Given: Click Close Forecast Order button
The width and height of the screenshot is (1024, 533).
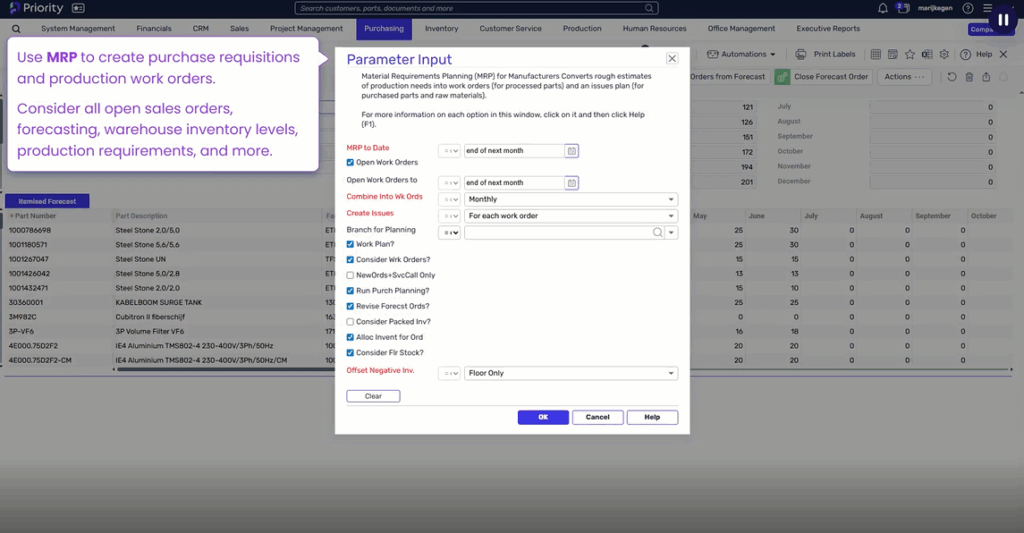Looking at the screenshot, I should (823, 77).
